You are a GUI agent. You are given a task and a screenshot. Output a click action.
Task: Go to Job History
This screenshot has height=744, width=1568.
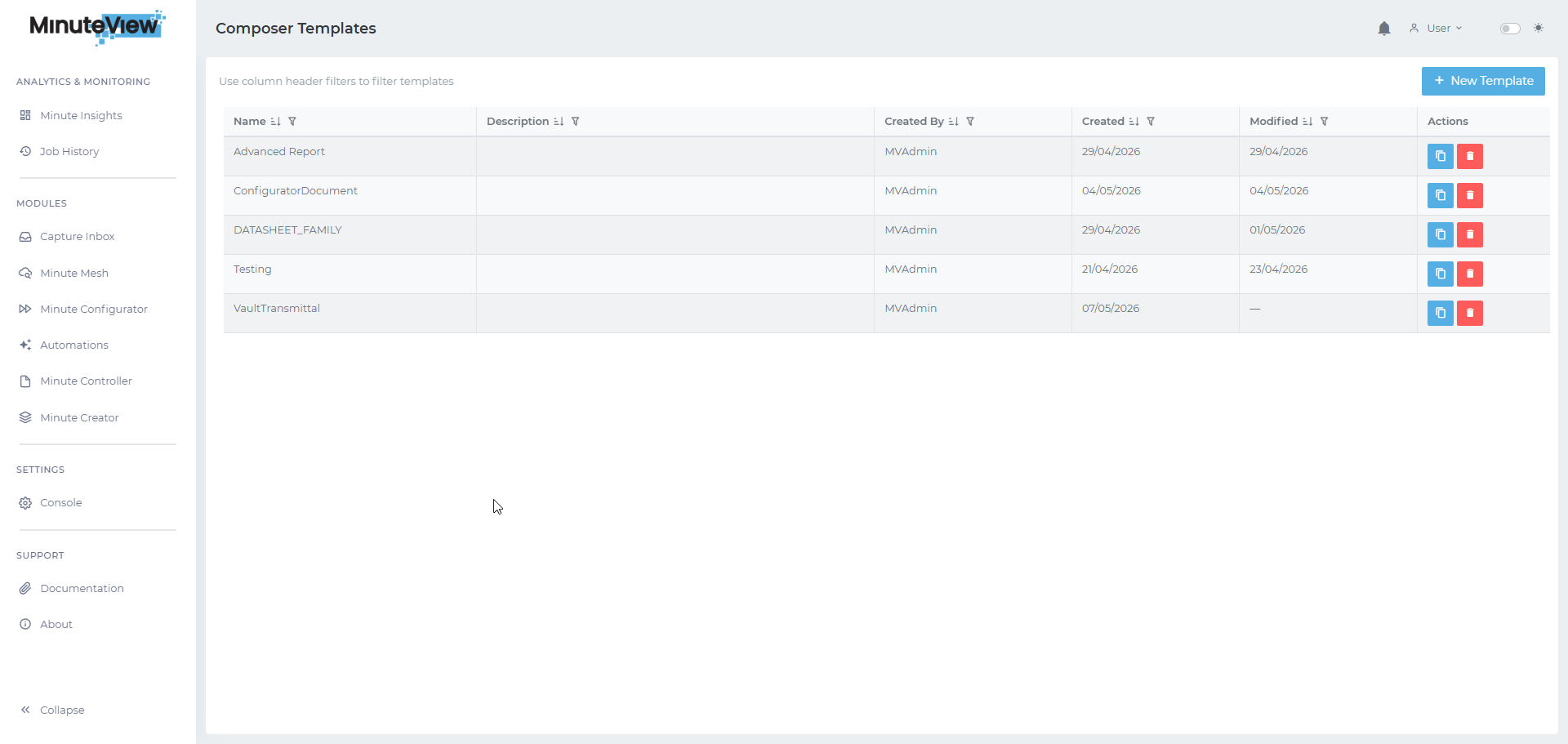pyautogui.click(x=60, y=151)
